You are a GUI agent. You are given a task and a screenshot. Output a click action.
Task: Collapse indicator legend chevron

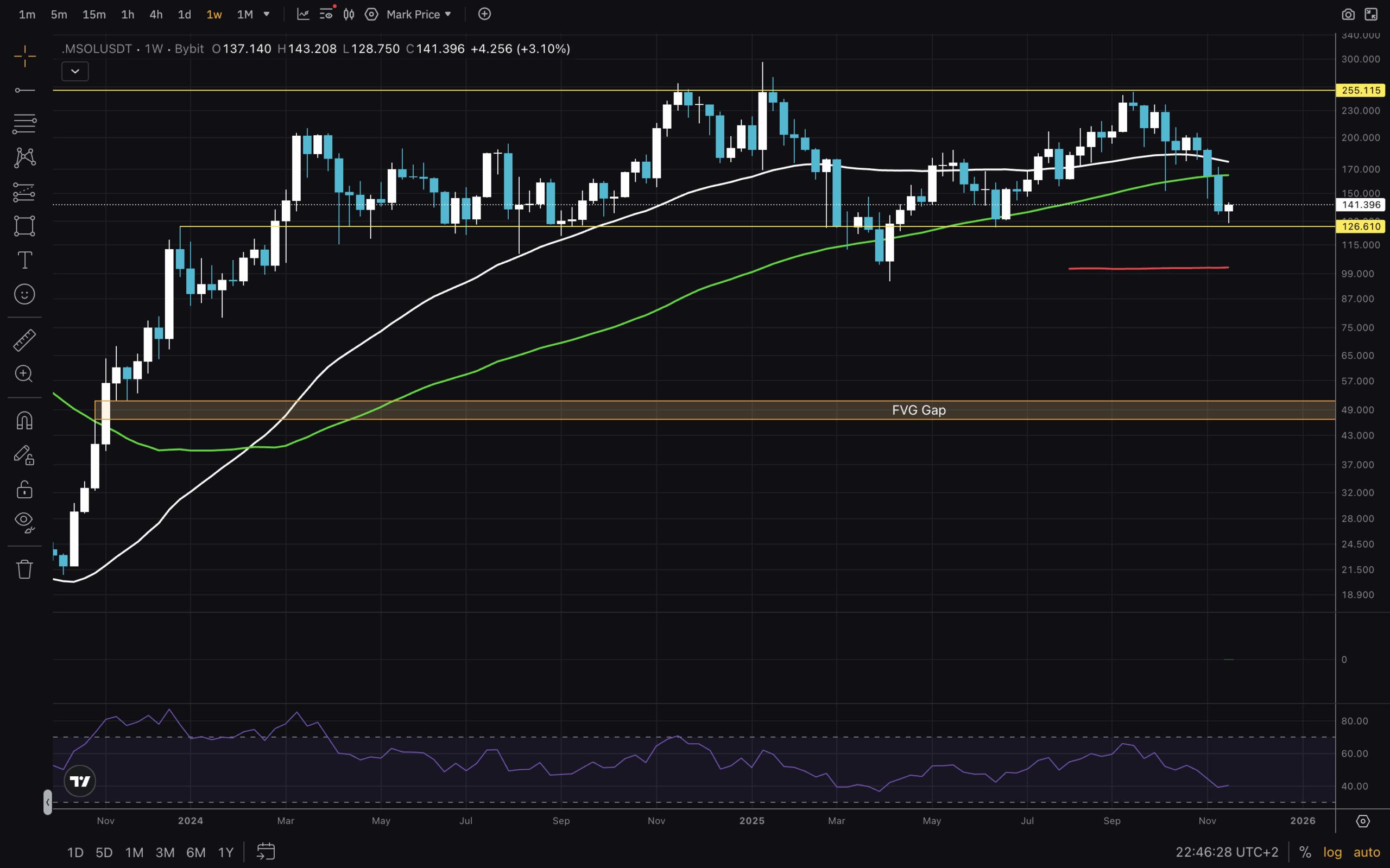point(74,72)
